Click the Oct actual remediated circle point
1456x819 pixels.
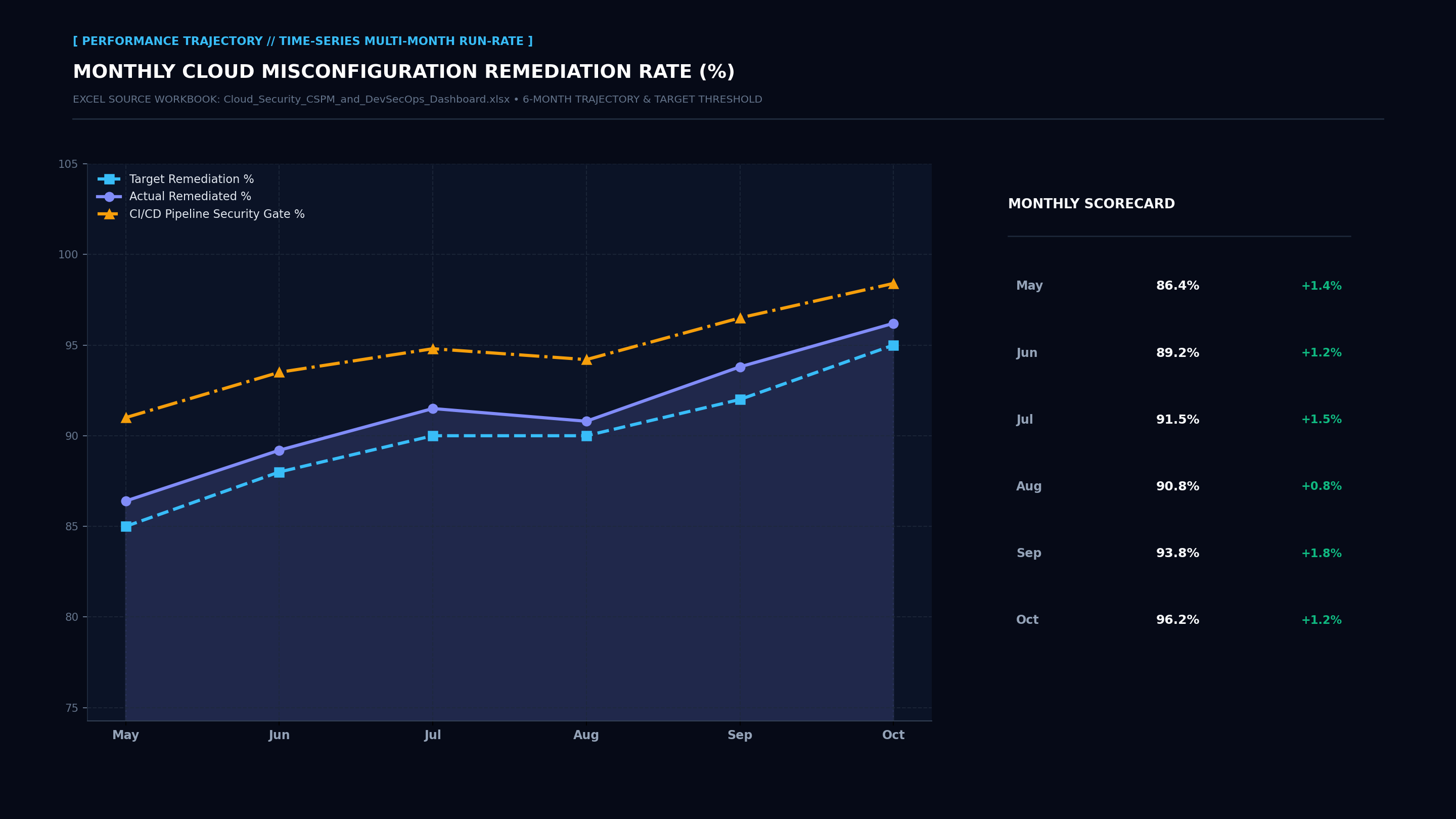click(x=894, y=324)
